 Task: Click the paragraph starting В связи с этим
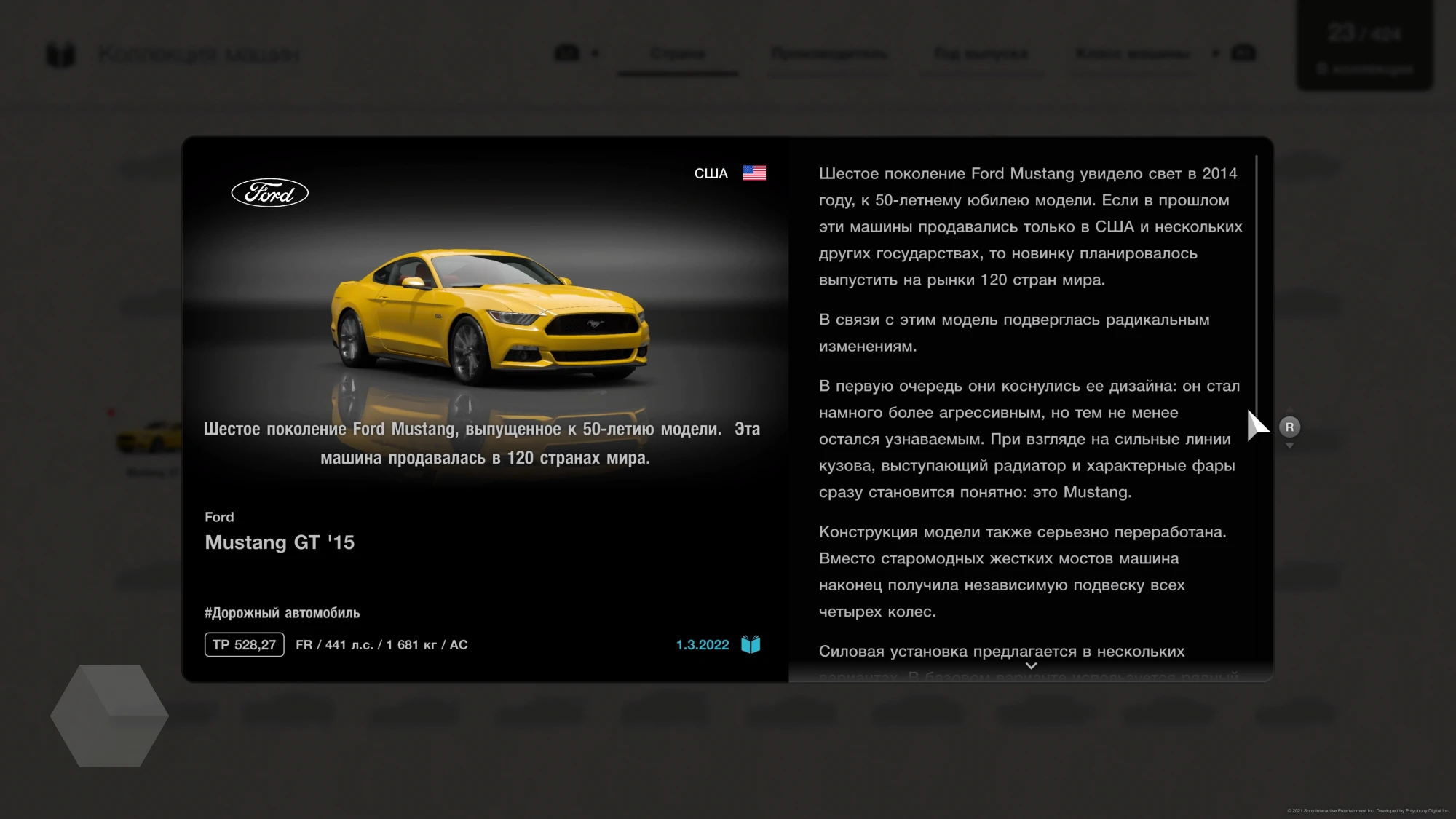[x=1014, y=333]
